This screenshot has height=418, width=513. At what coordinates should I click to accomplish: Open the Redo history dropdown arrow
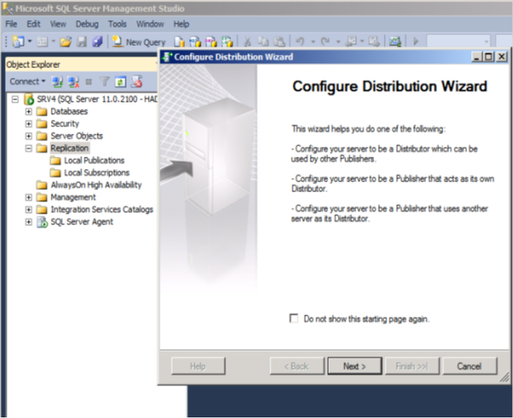[x=338, y=42]
